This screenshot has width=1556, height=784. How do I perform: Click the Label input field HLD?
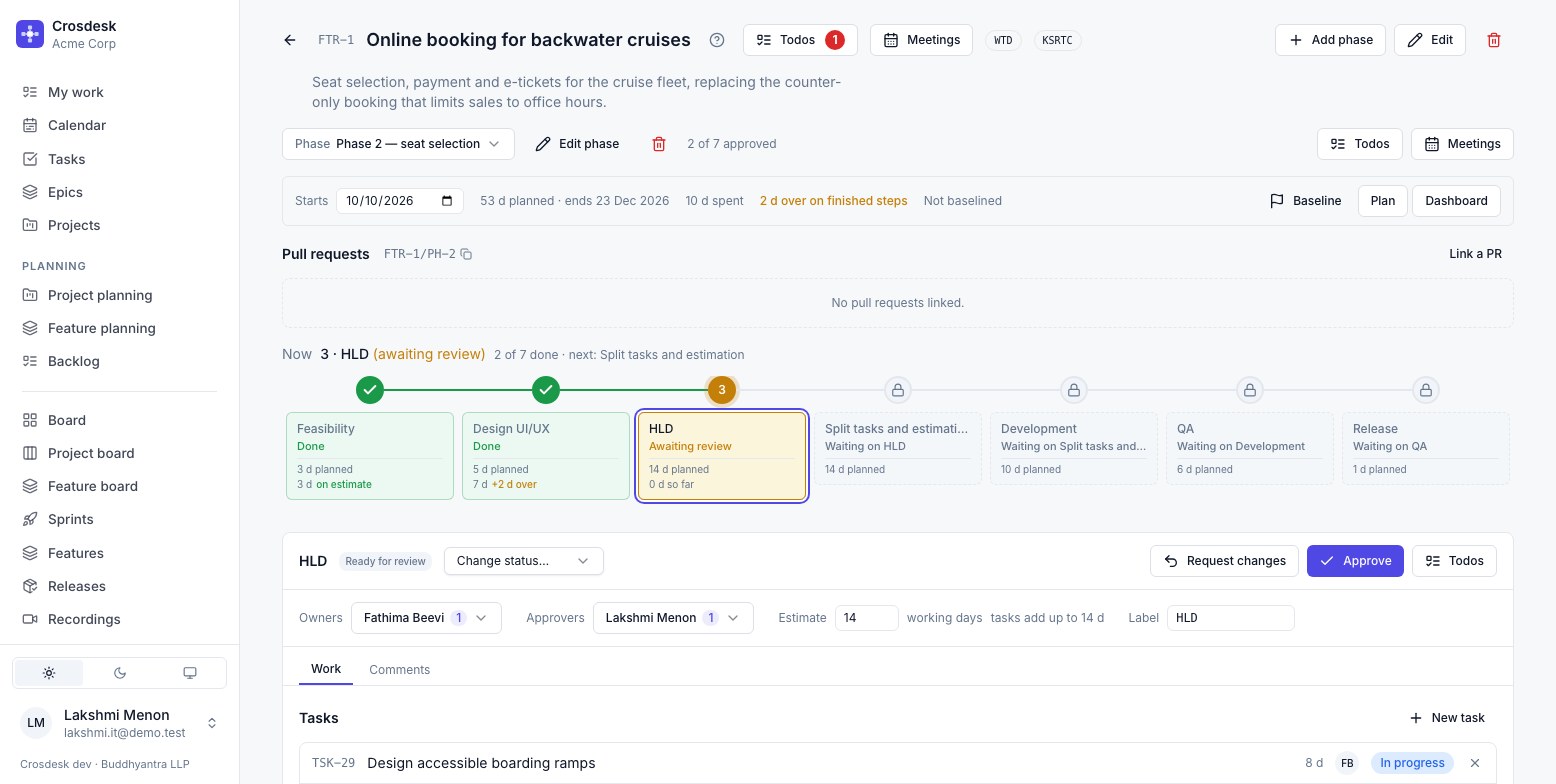[1230, 618]
